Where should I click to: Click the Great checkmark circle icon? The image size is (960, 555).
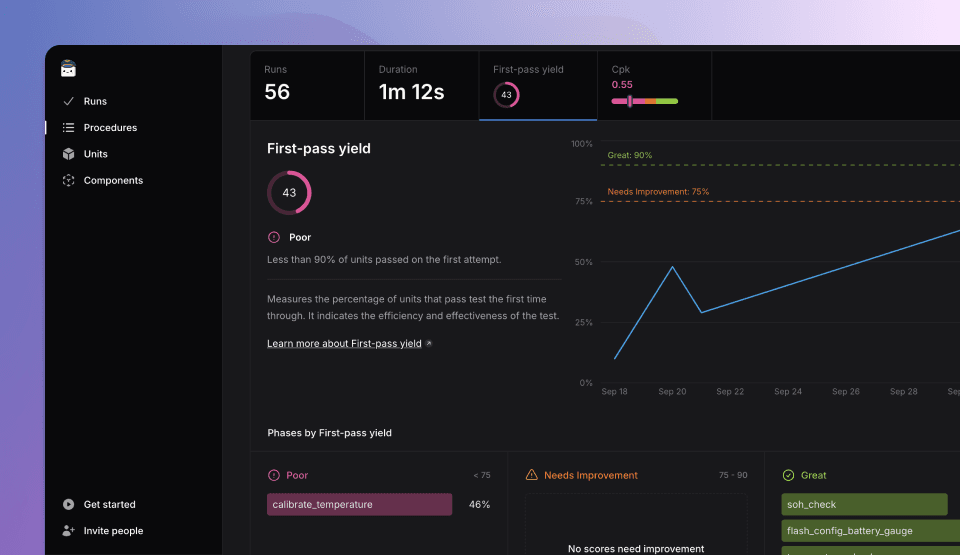788,475
